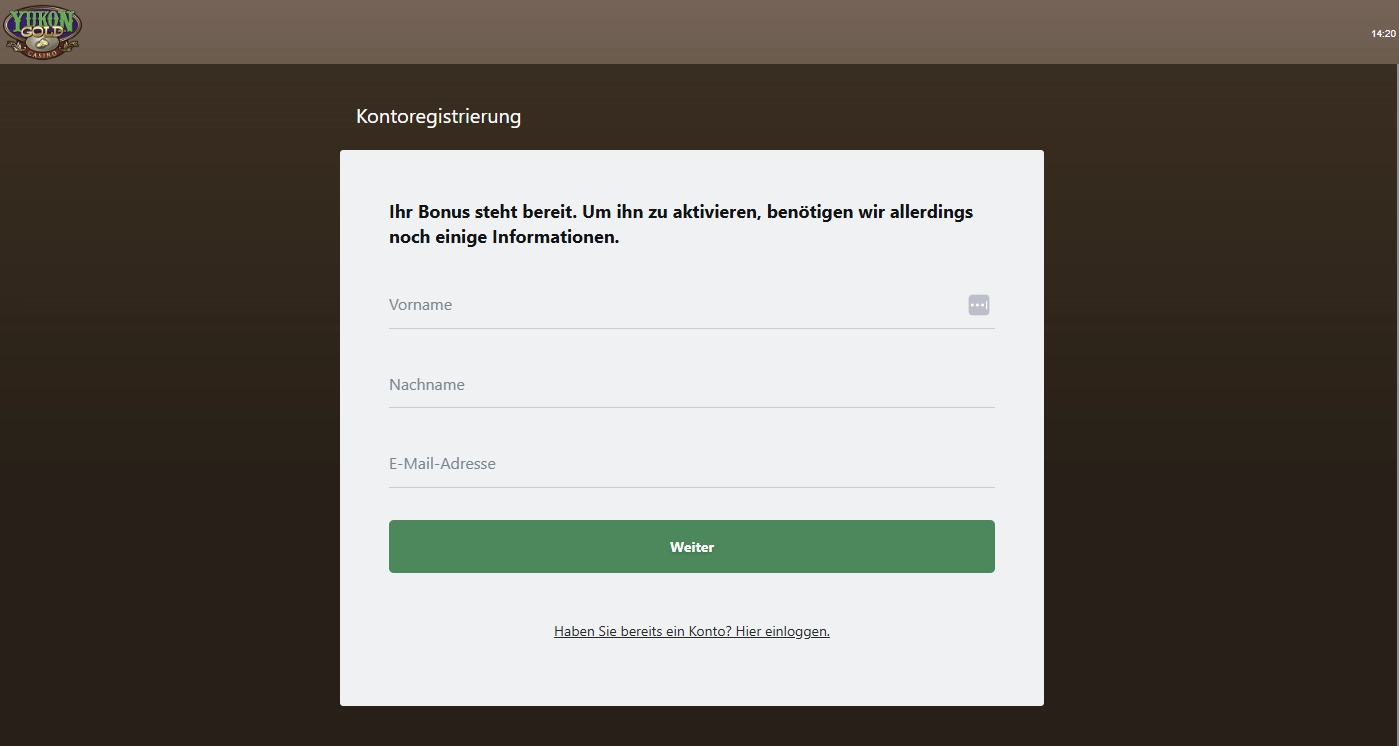Click the autofill icon in Vorname field
Screen dimensions: 1399x746
coord(978,305)
